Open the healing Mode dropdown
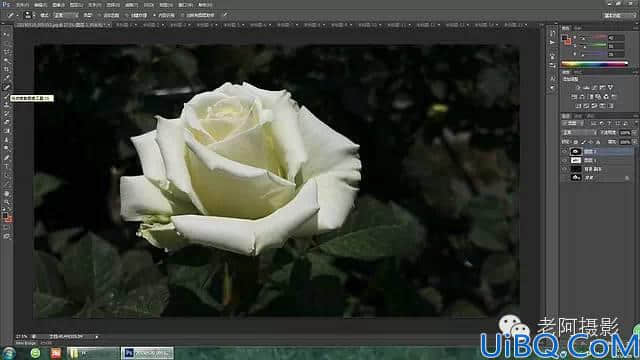The width and height of the screenshot is (640, 360). pyautogui.click(x=65, y=15)
